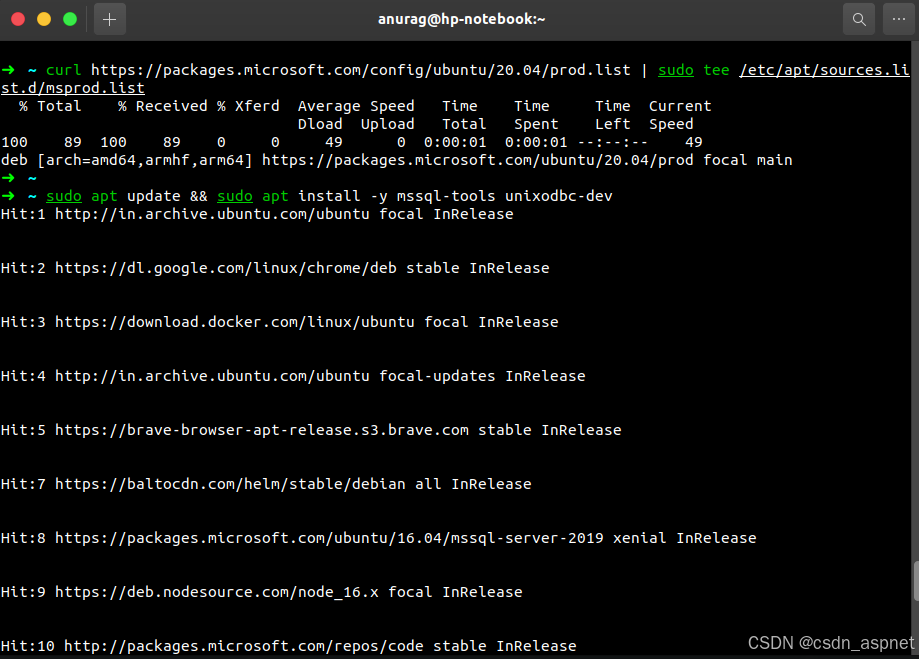
Task: Click the window title anurag@hp-notebook:~
Action: [461, 19]
